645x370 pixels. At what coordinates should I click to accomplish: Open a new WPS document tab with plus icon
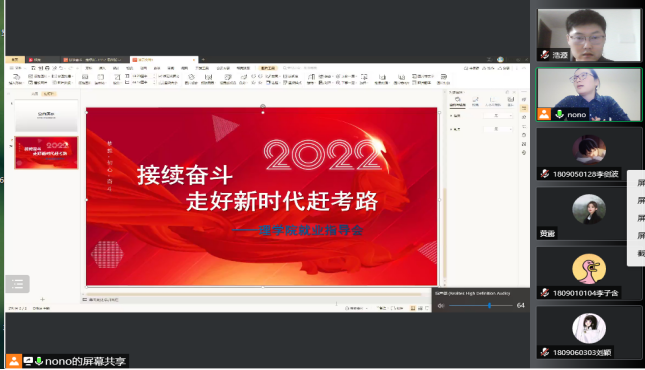[203, 60]
